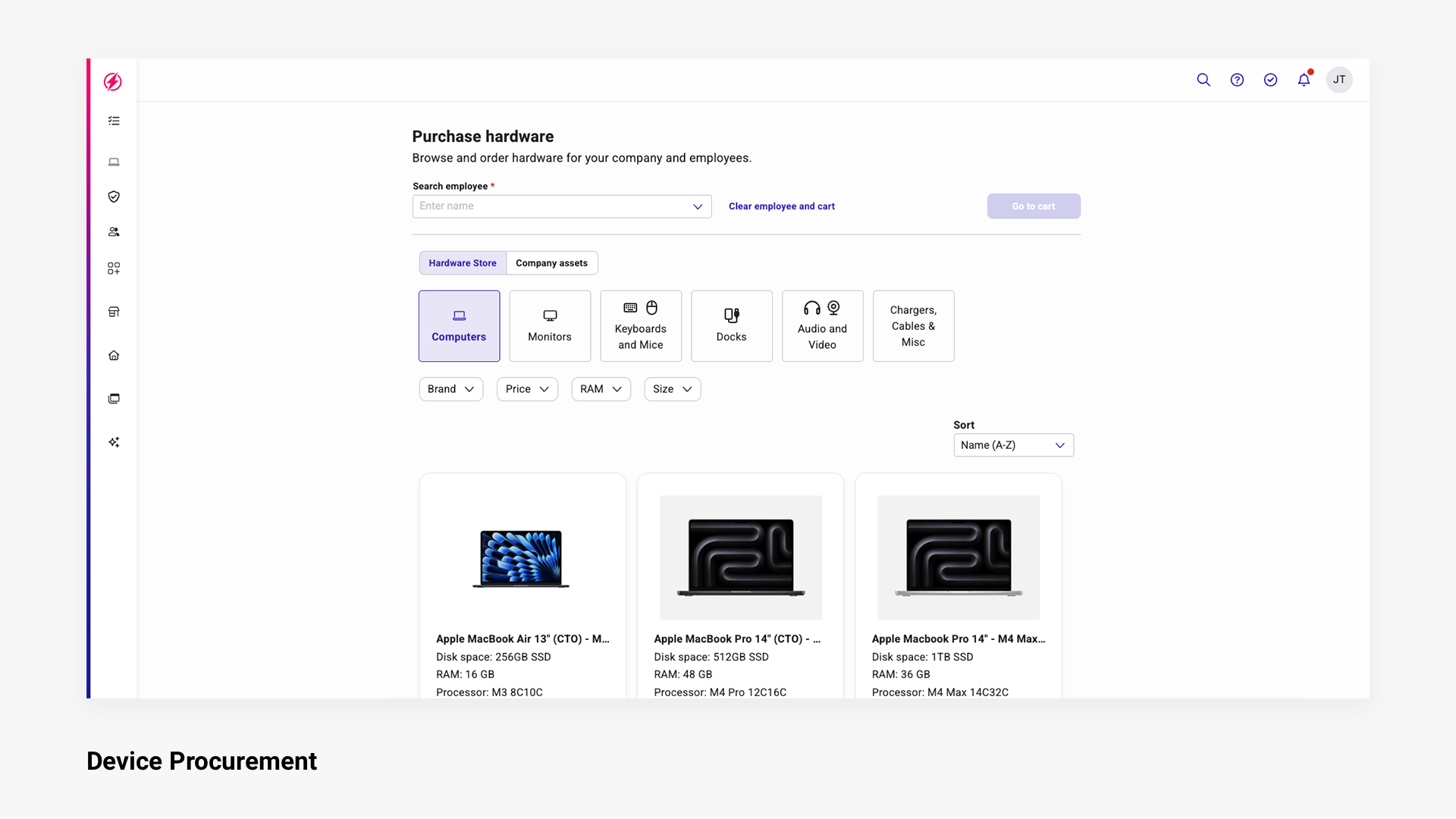Viewport: 1456px width, 819px height.
Task: Open the sparkle AI icon in sidebar
Action: pos(114,442)
